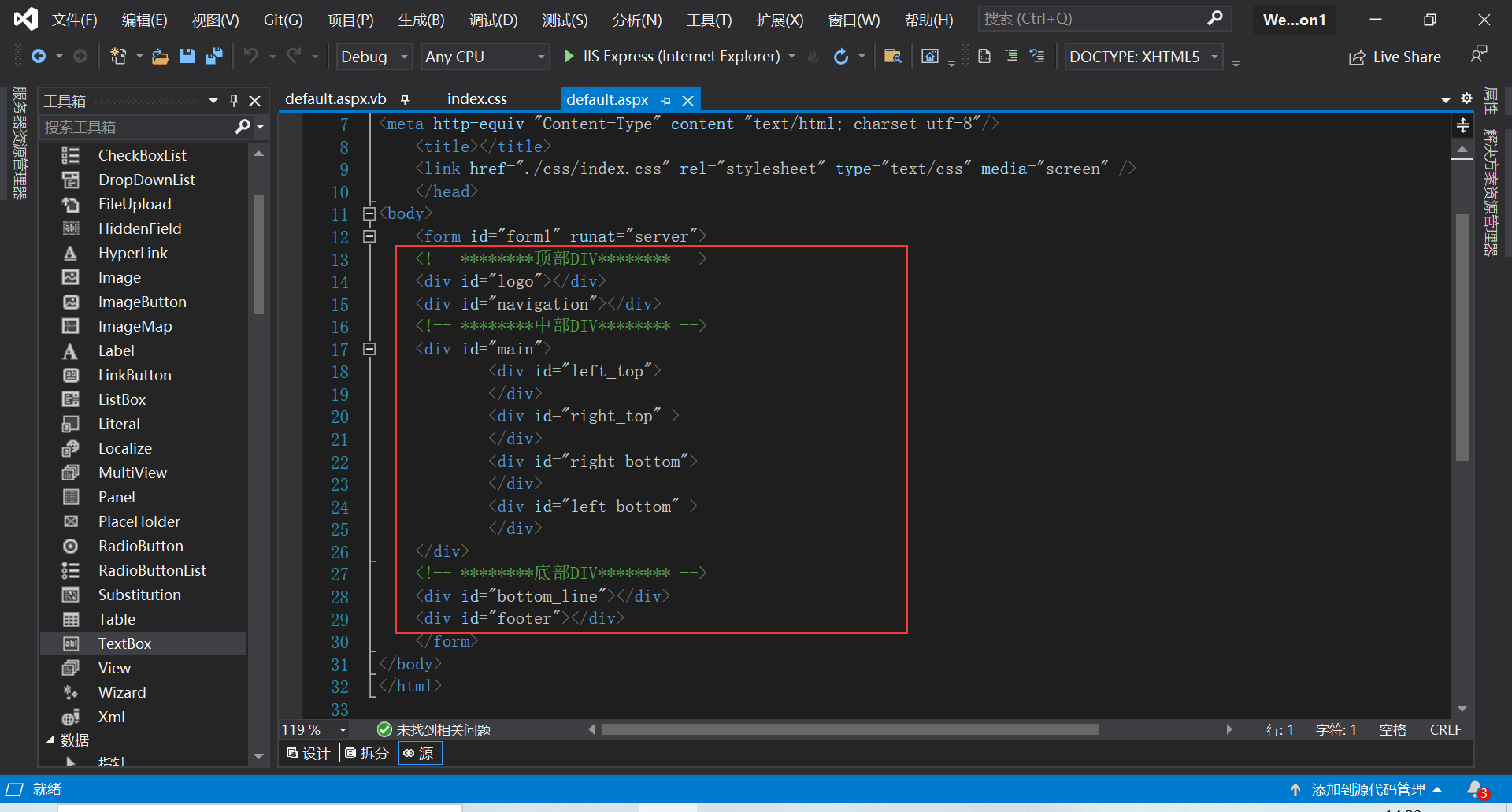Select the CheckBoxList control in toolbox

click(x=143, y=155)
